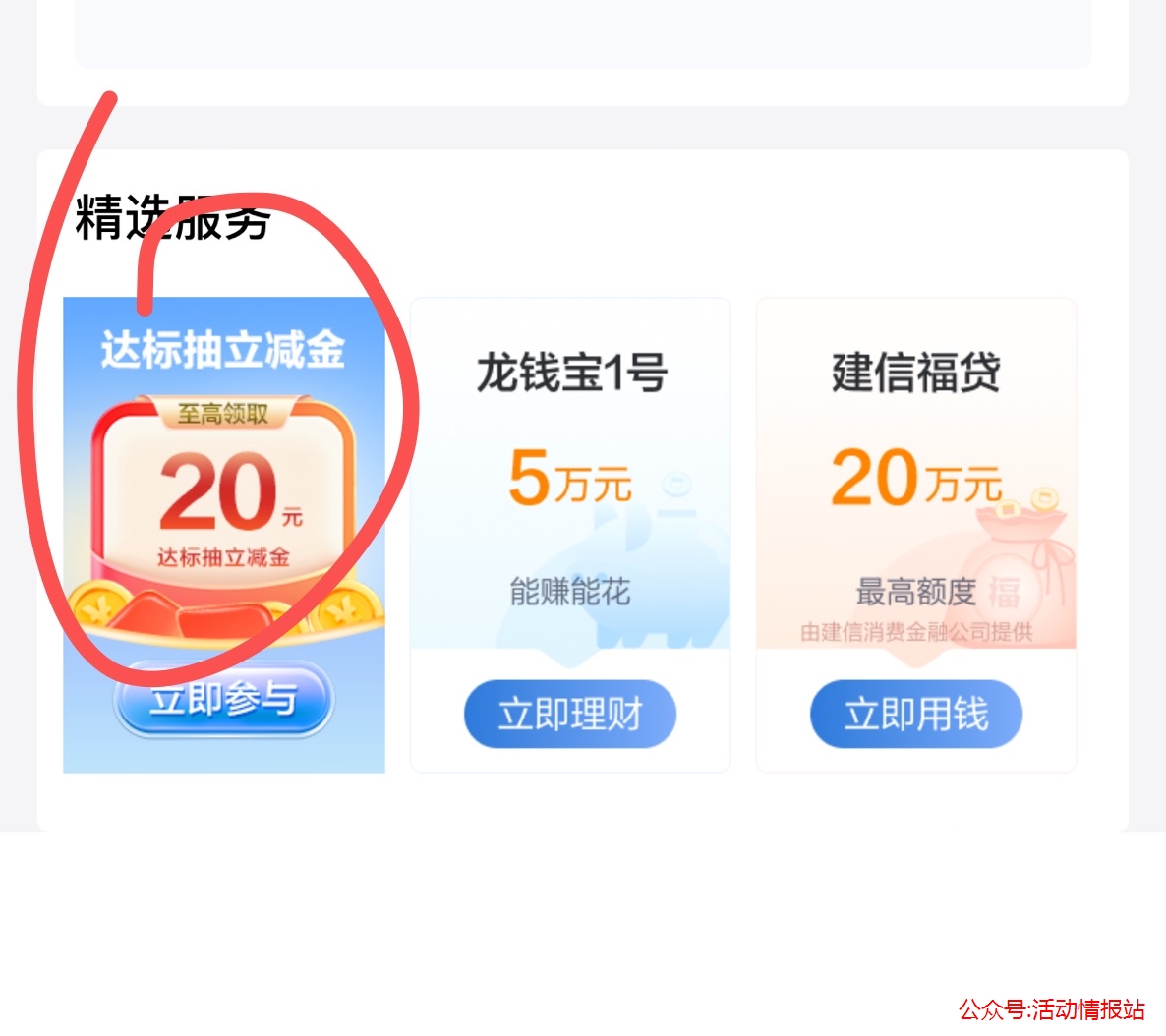
Task: Open the 达标抽立减金 promotion card title
Action: click(x=223, y=349)
